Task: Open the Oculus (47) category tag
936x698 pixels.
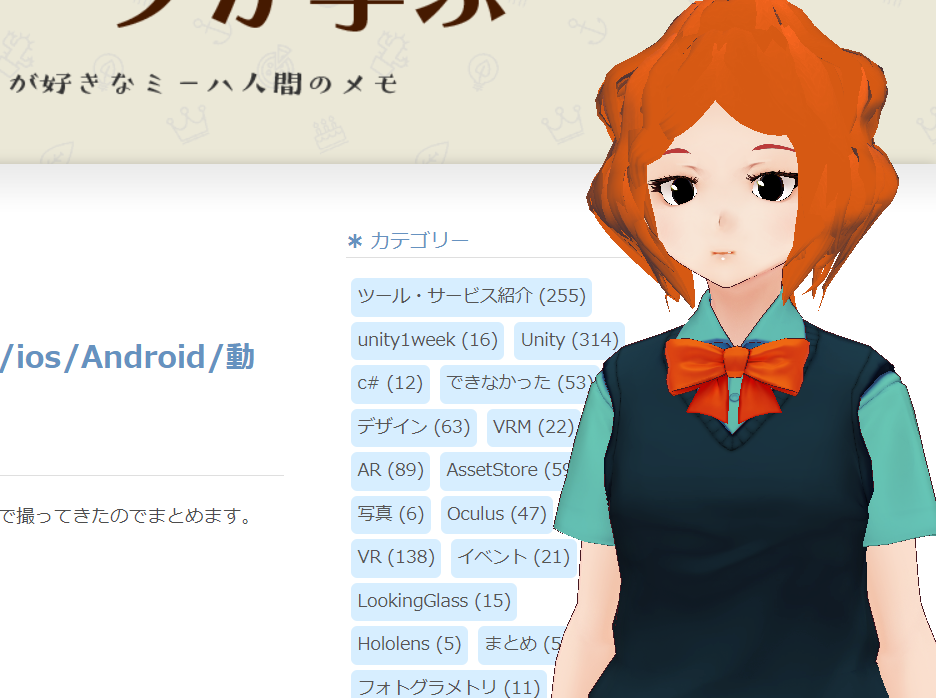Action: (497, 515)
